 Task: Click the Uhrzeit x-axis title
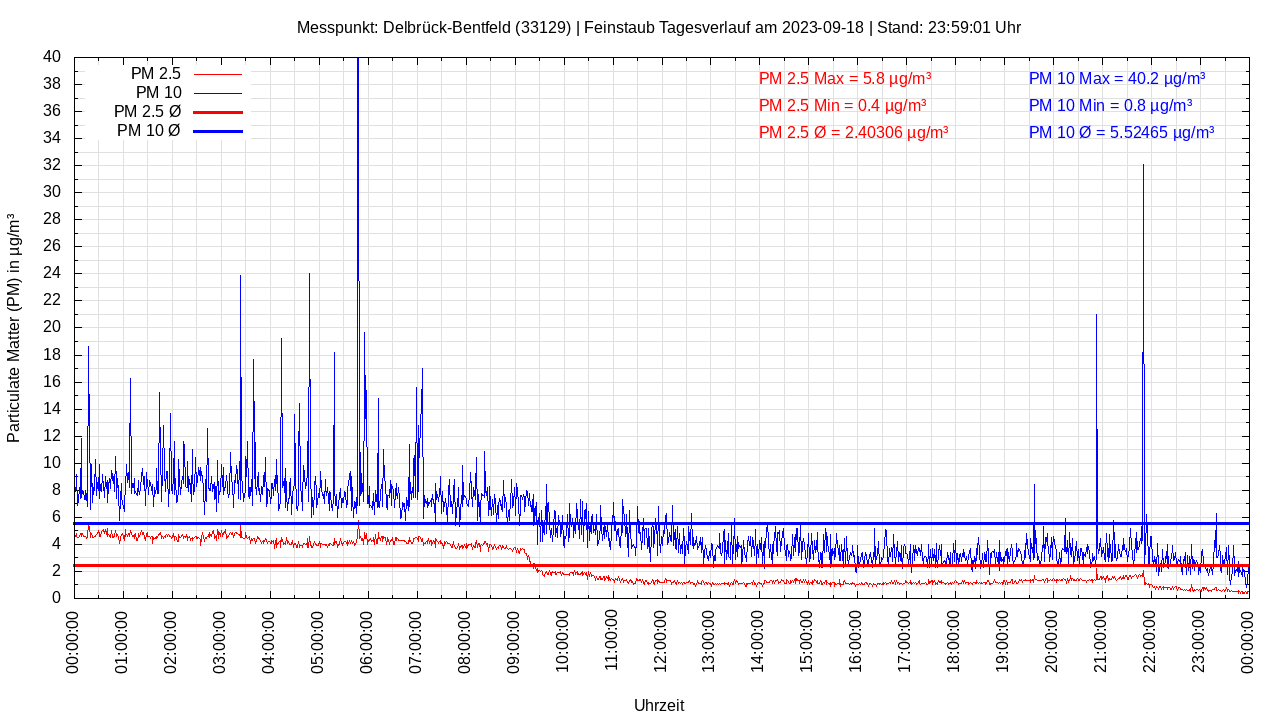pos(659,705)
